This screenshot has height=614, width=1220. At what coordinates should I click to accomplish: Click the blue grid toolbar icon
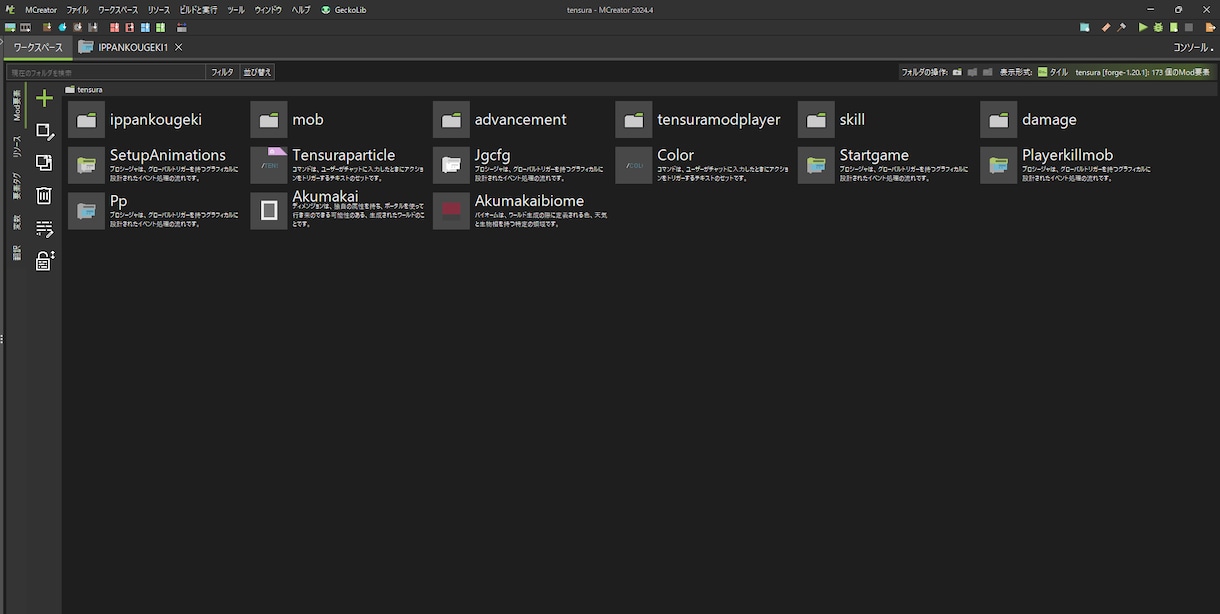coord(145,28)
